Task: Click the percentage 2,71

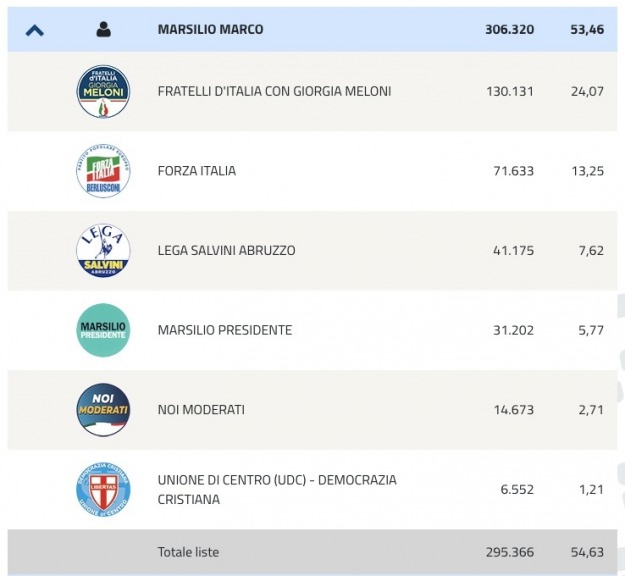Action: (x=591, y=410)
